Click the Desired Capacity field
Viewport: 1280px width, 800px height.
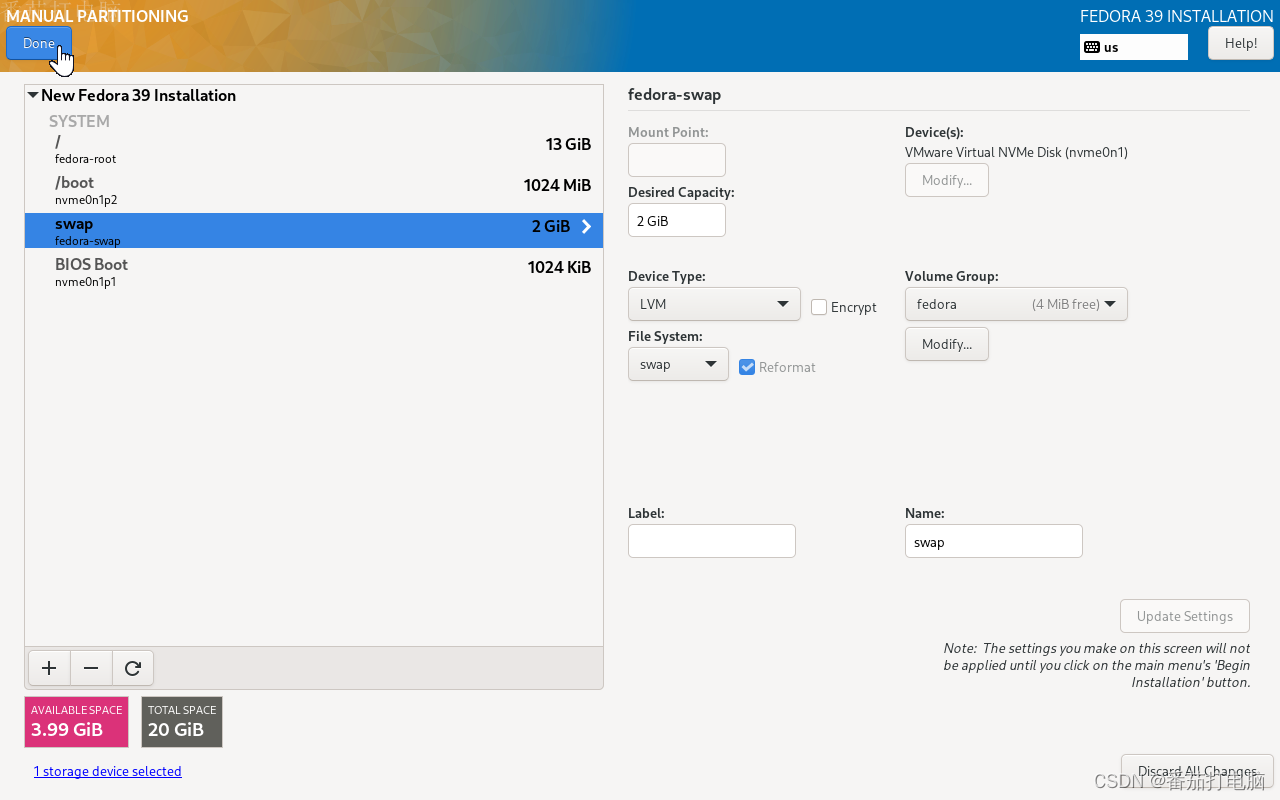pos(677,220)
